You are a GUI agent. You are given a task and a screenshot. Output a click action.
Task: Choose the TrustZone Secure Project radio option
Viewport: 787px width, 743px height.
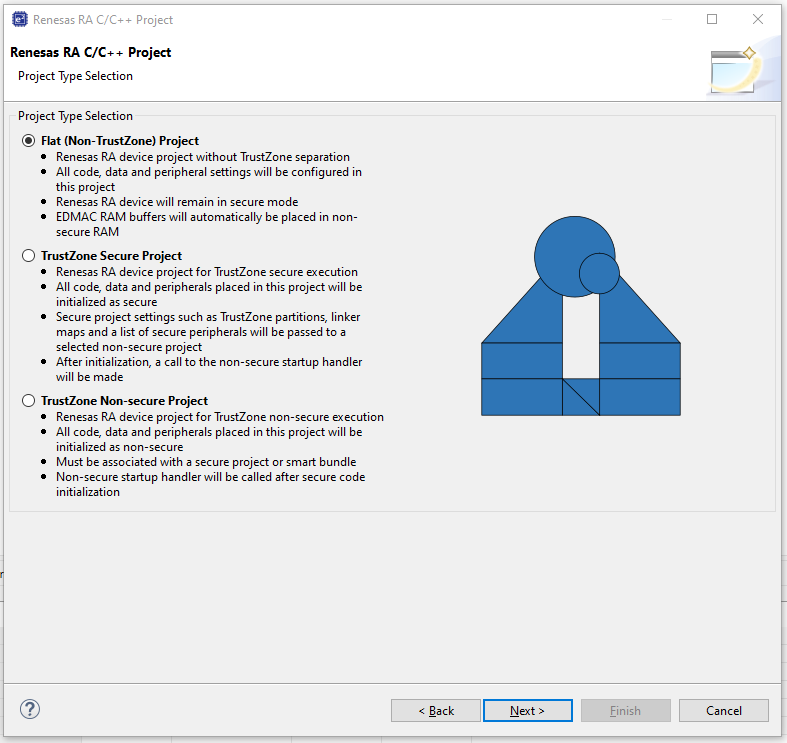pyautogui.click(x=29, y=256)
